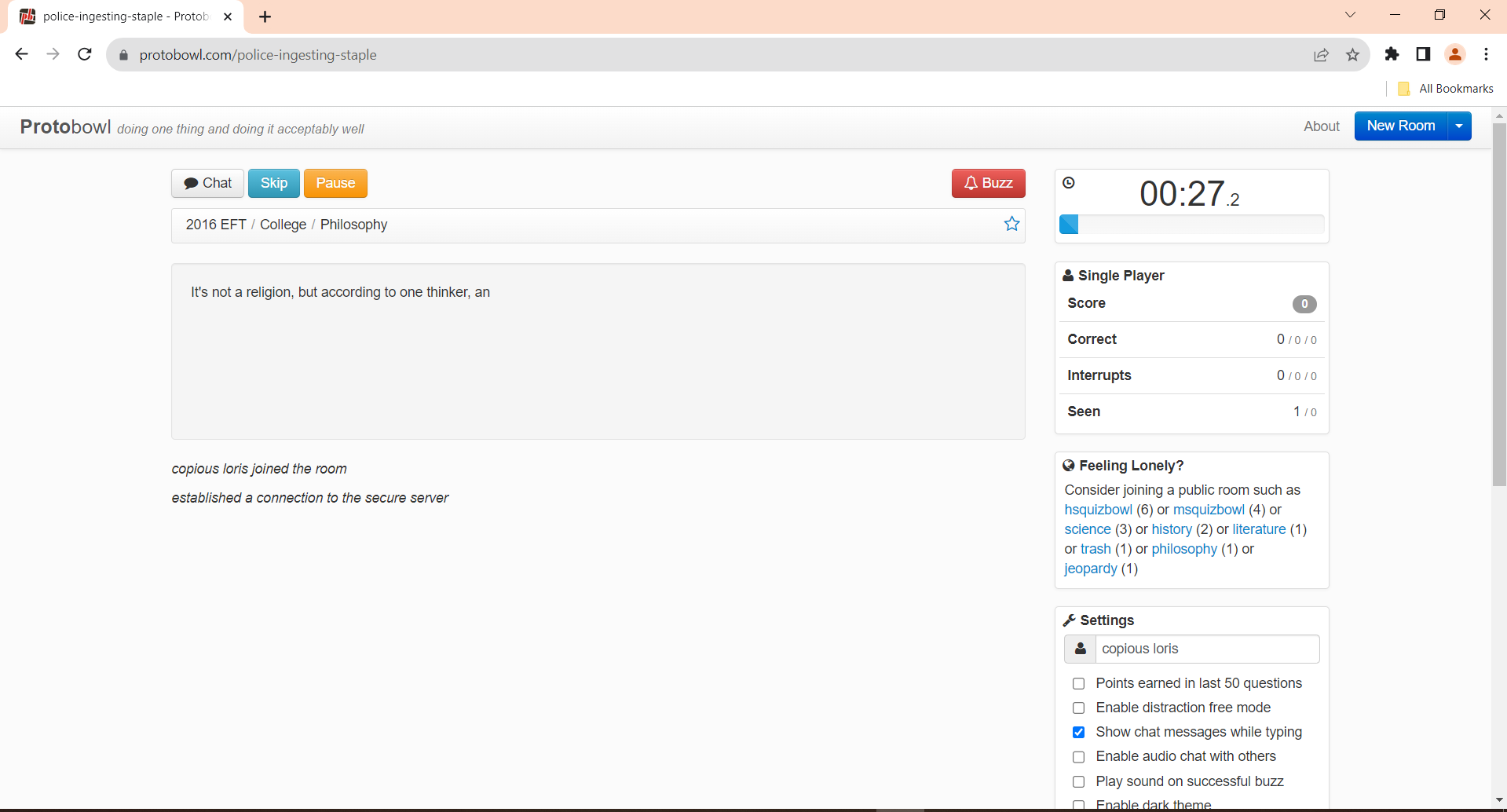The width and height of the screenshot is (1507, 812).
Task: Expand the New Room dropdown arrow
Action: [1459, 126]
